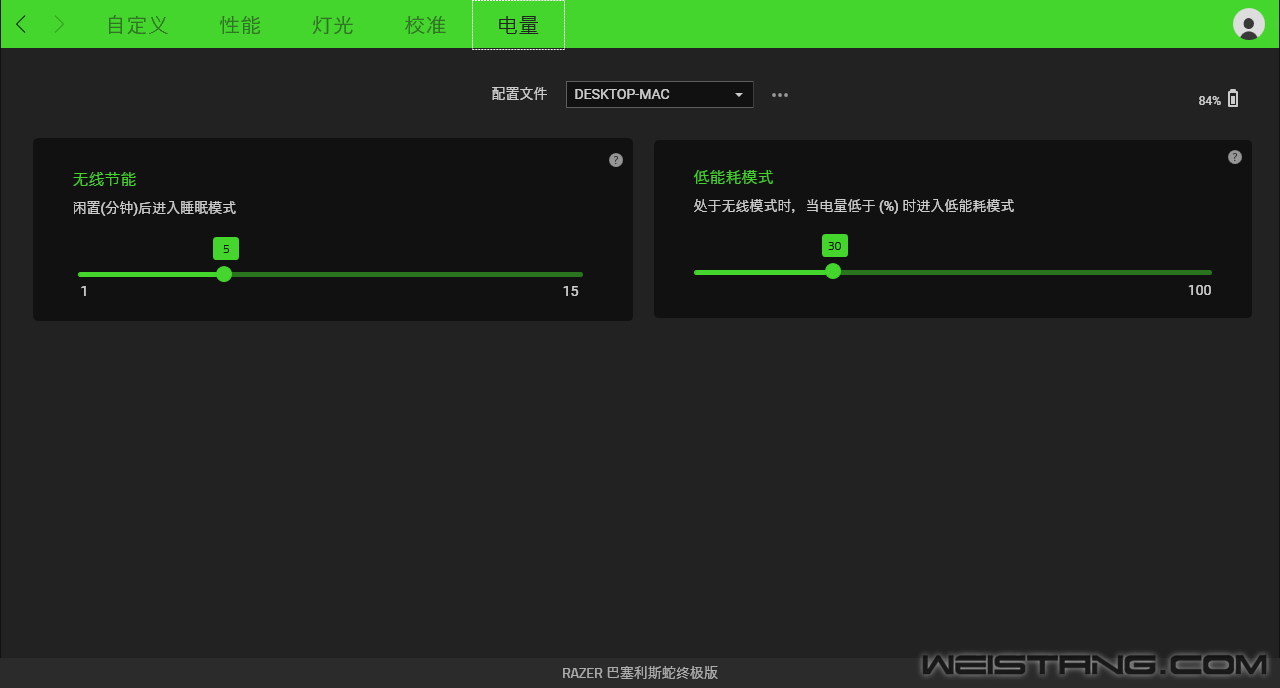Open the profile more options ellipsis
This screenshot has width=1280, height=688.
tap(780, 95)
